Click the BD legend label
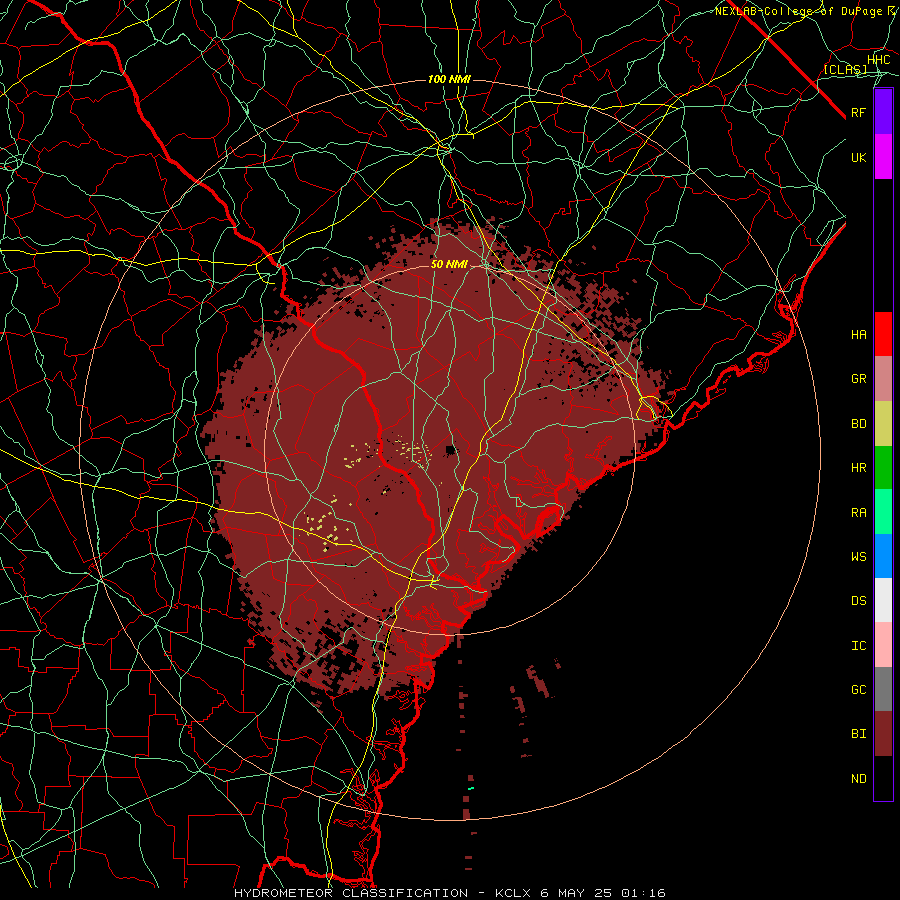This screenshot has height=900, width=900. point(858,424)
